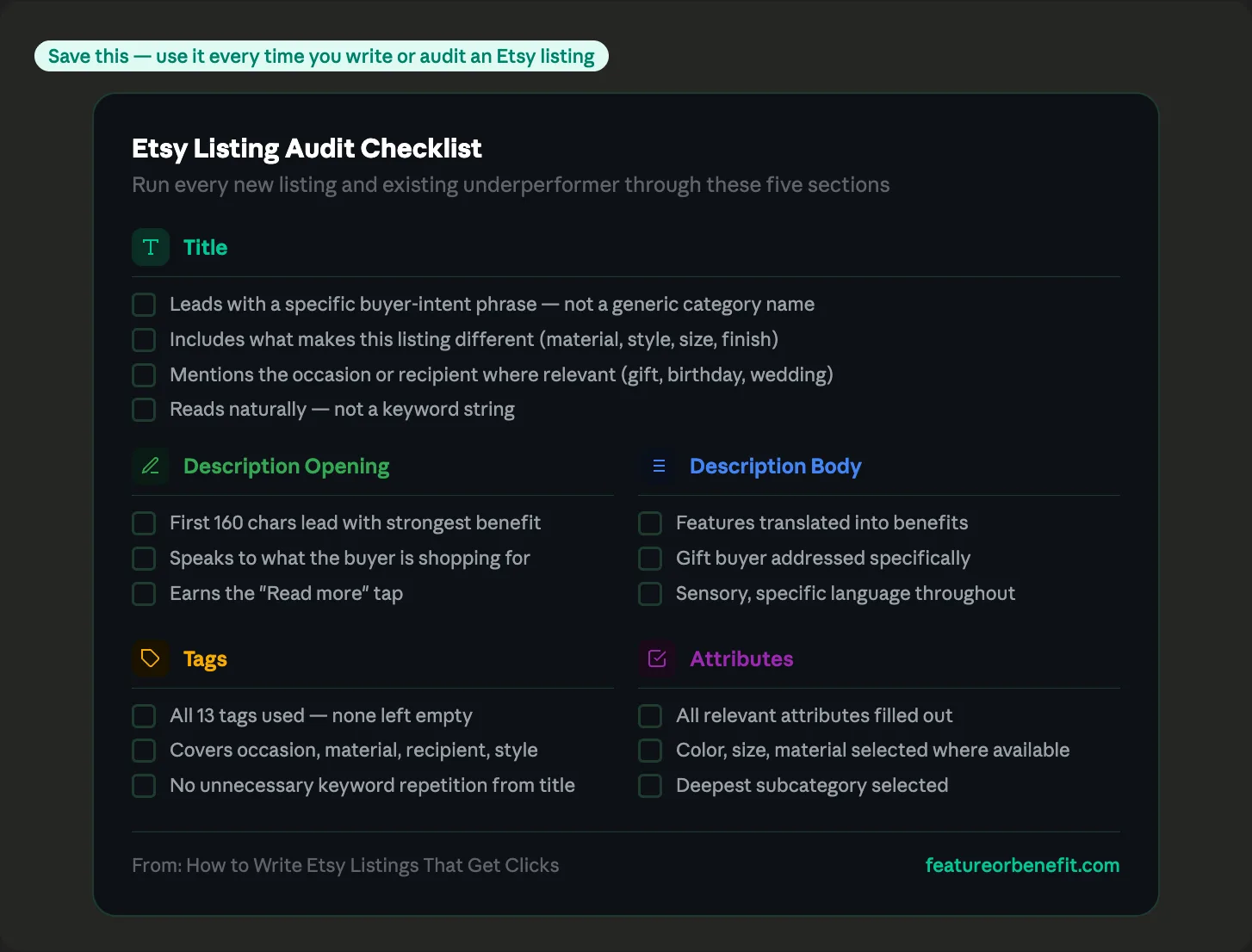The image size is (1252, 952).
Task: Tick 'Reads naturally — not a keyword string' checkbox
Action: (144, 410)
